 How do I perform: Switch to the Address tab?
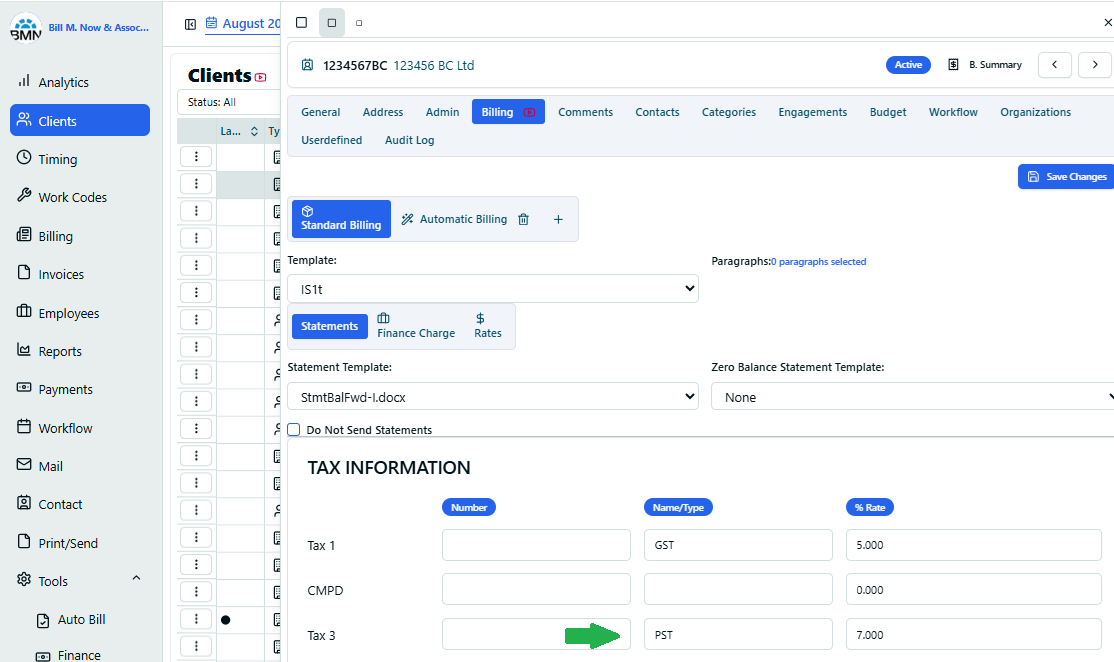[383, 112]
